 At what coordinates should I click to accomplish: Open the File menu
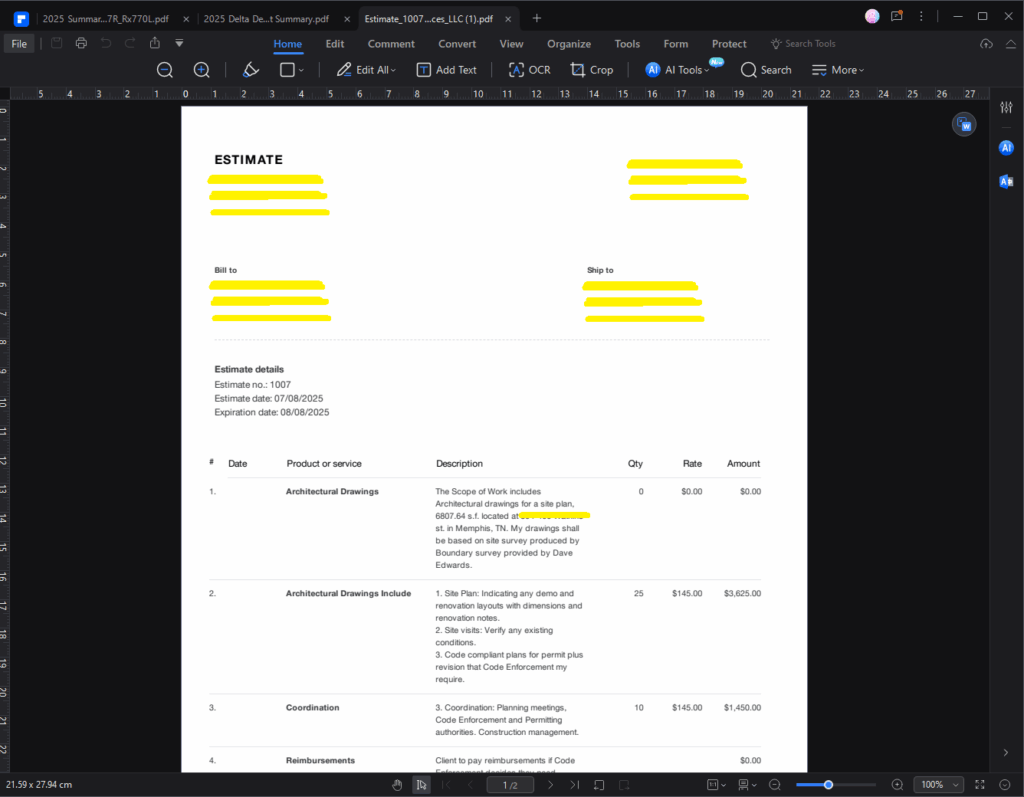(x=20, y=44)
